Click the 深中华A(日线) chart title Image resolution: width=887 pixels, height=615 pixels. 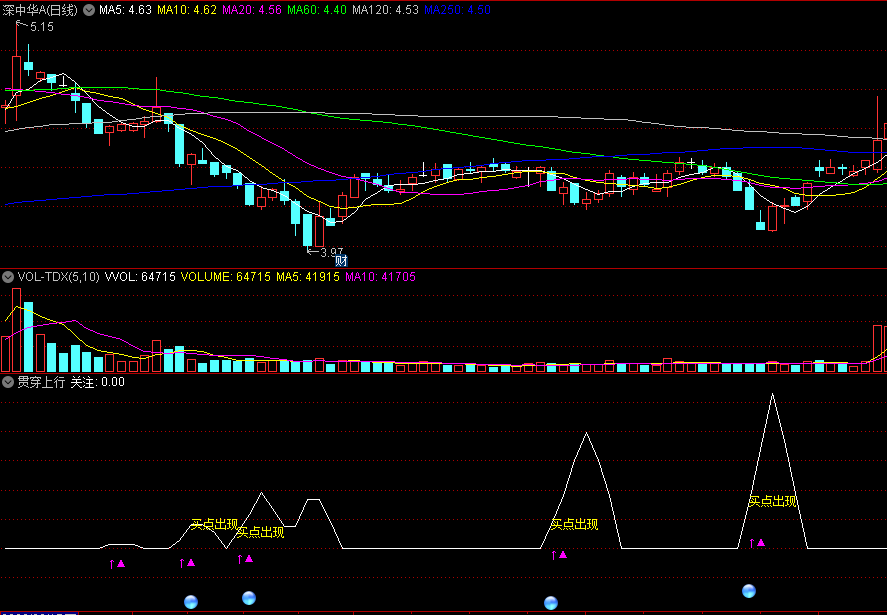tap(40, 10)
